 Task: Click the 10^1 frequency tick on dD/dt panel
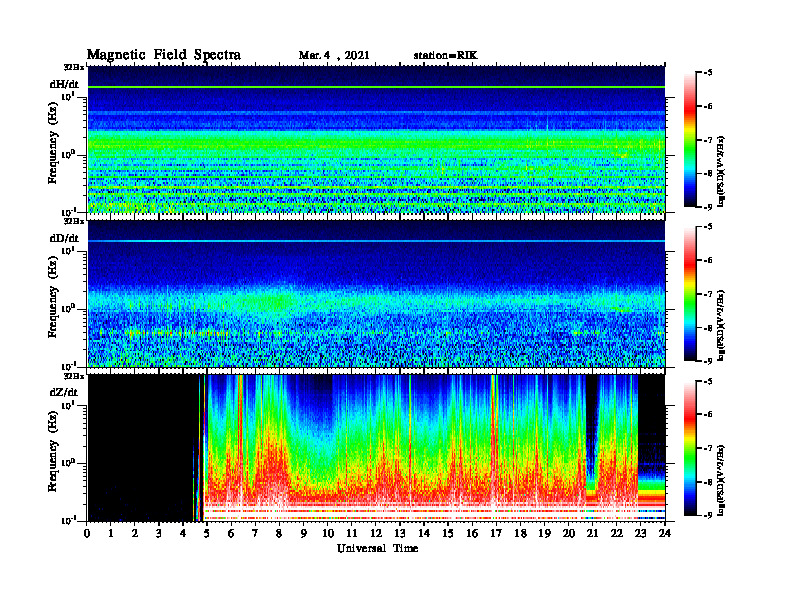(x=68, y=250)
